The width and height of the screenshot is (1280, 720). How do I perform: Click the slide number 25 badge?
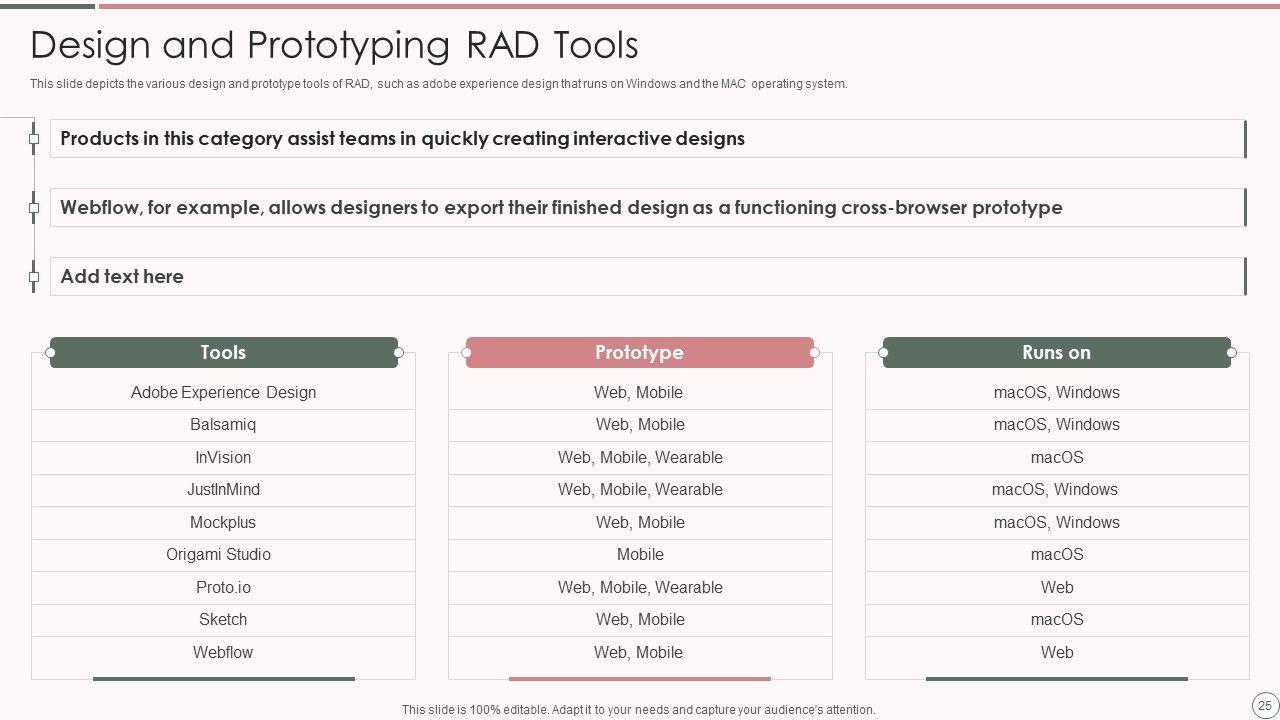1264,705
